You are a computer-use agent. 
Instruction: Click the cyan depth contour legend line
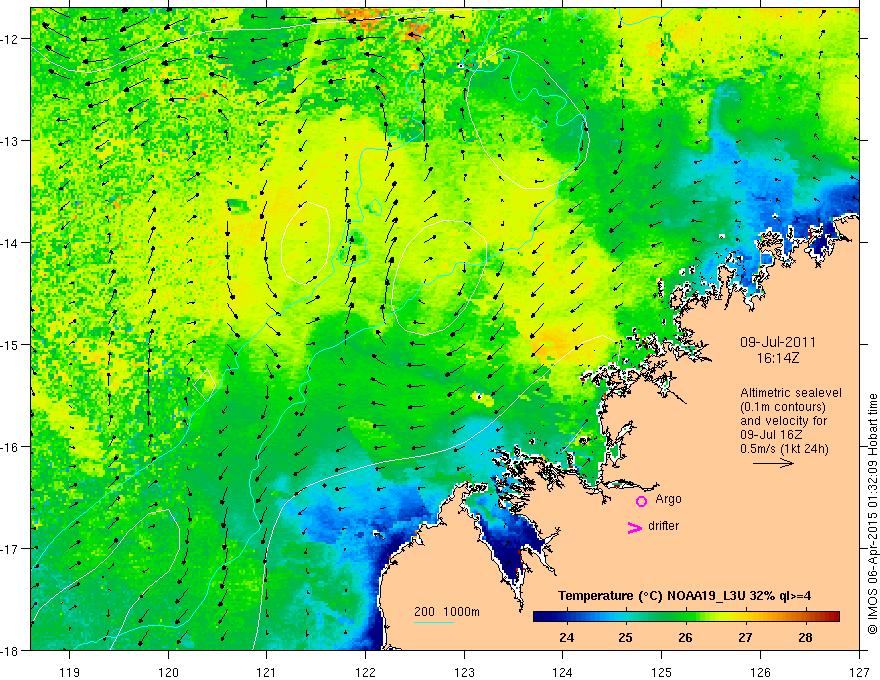[434, 622]
